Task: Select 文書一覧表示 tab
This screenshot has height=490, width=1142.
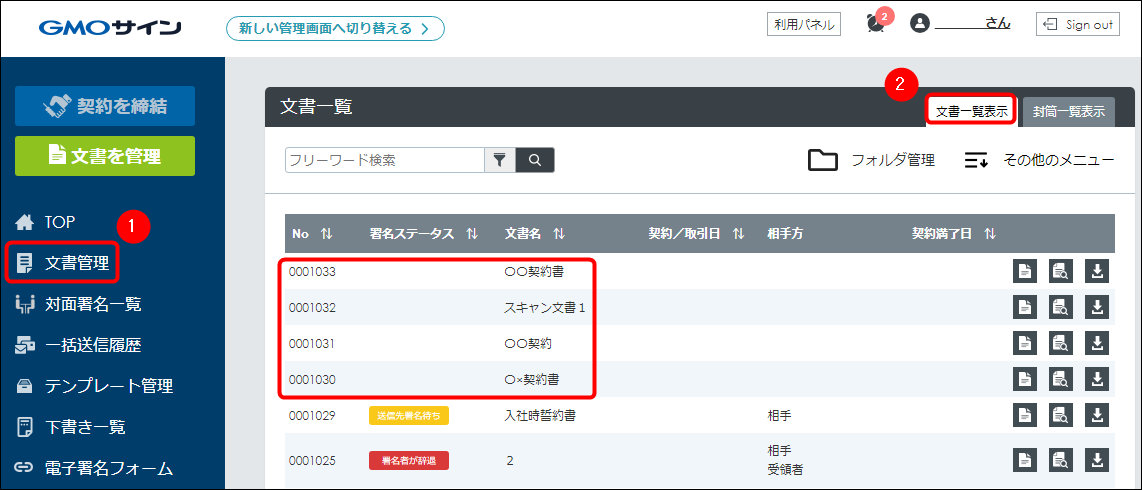Action: tap(971, 111)
